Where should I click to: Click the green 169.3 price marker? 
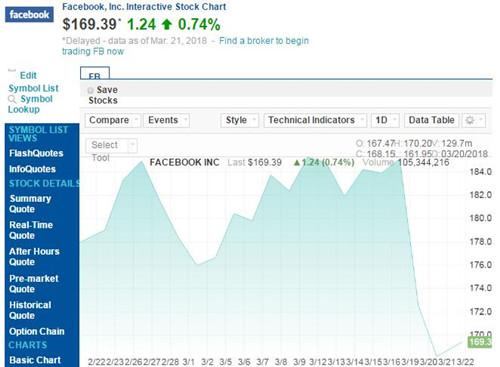coord(480,342)
